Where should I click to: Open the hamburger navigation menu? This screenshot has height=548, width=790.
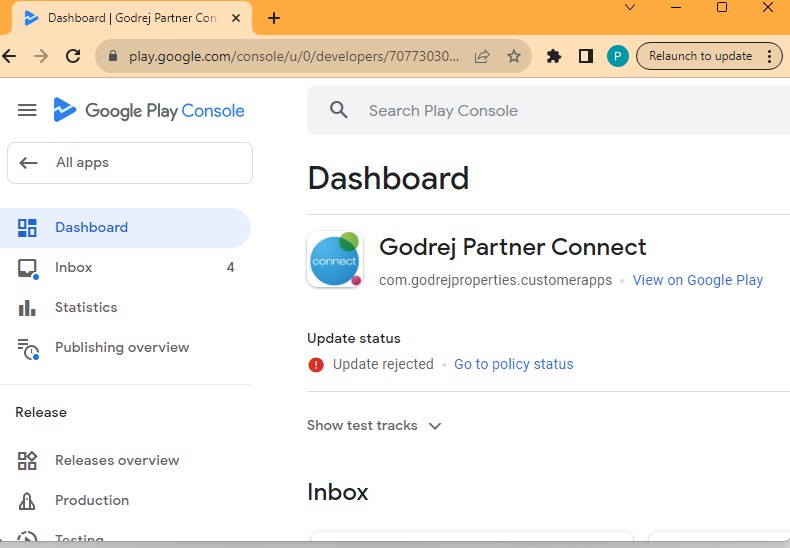(x=27, y=111)
